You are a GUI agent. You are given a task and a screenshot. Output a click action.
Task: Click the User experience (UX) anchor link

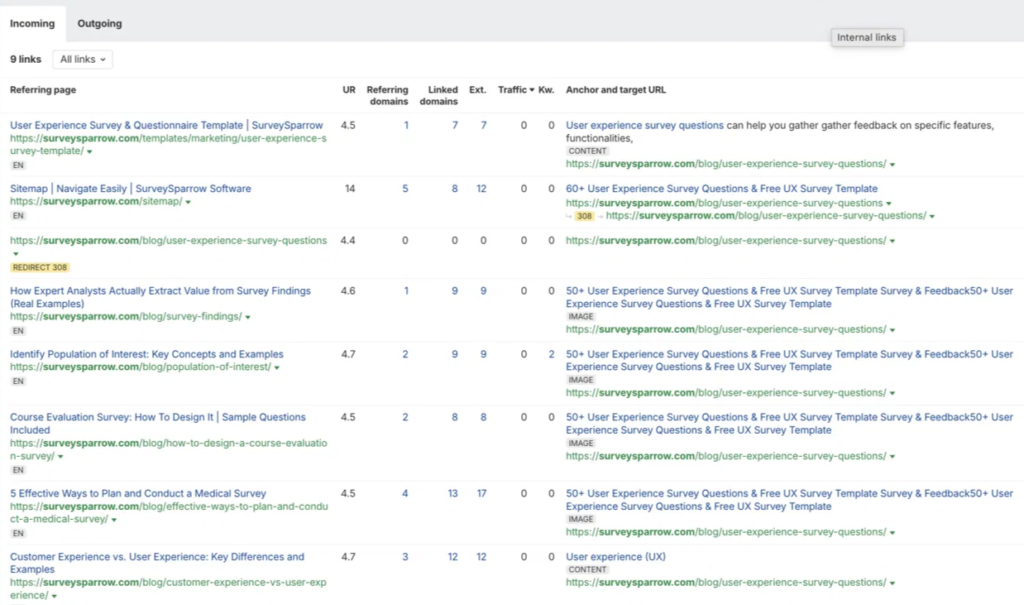616,557
